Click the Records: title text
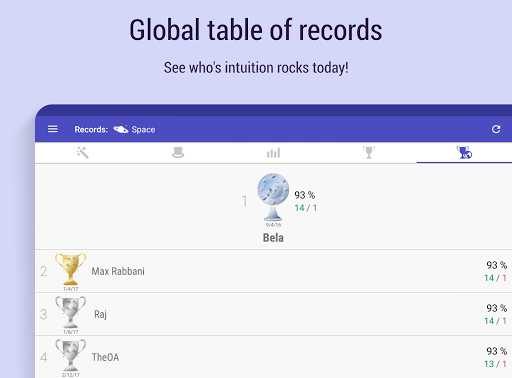 91,129
